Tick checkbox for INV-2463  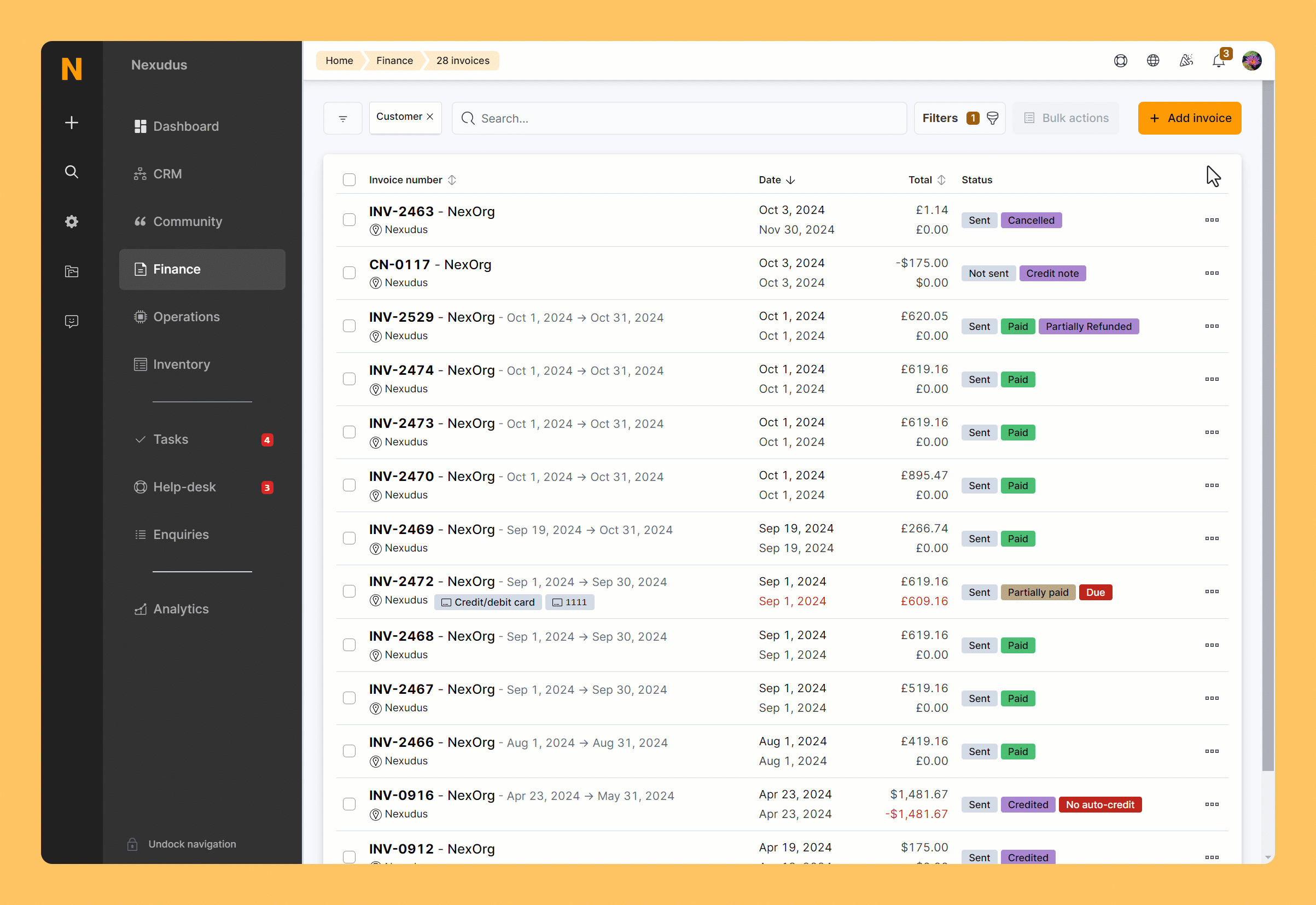pyautogui.click(x=349, y=220)
